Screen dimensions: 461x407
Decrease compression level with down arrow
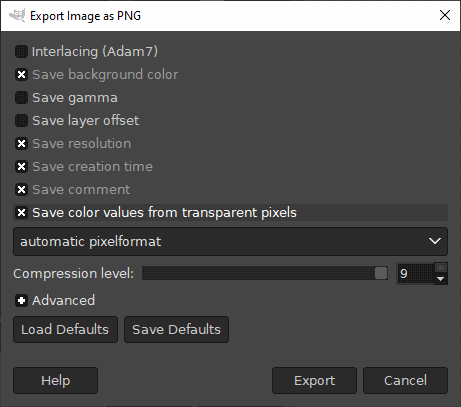(x=441, y=279)
